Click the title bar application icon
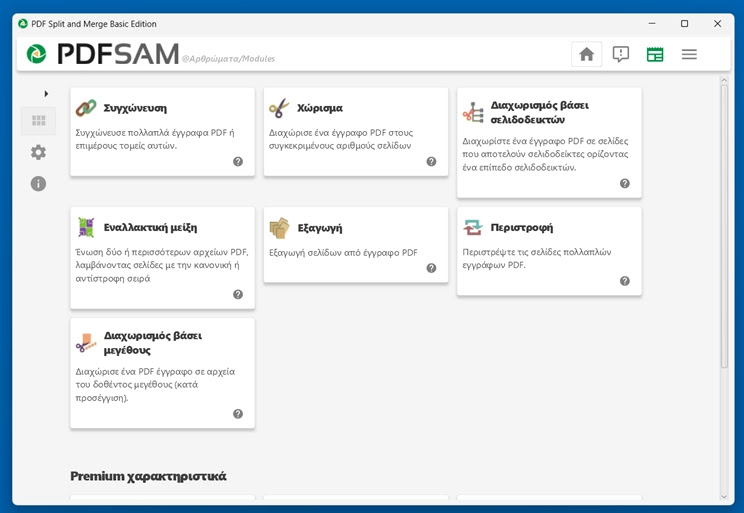The width and height of the screenshot is (744, 513). point(23,24)
